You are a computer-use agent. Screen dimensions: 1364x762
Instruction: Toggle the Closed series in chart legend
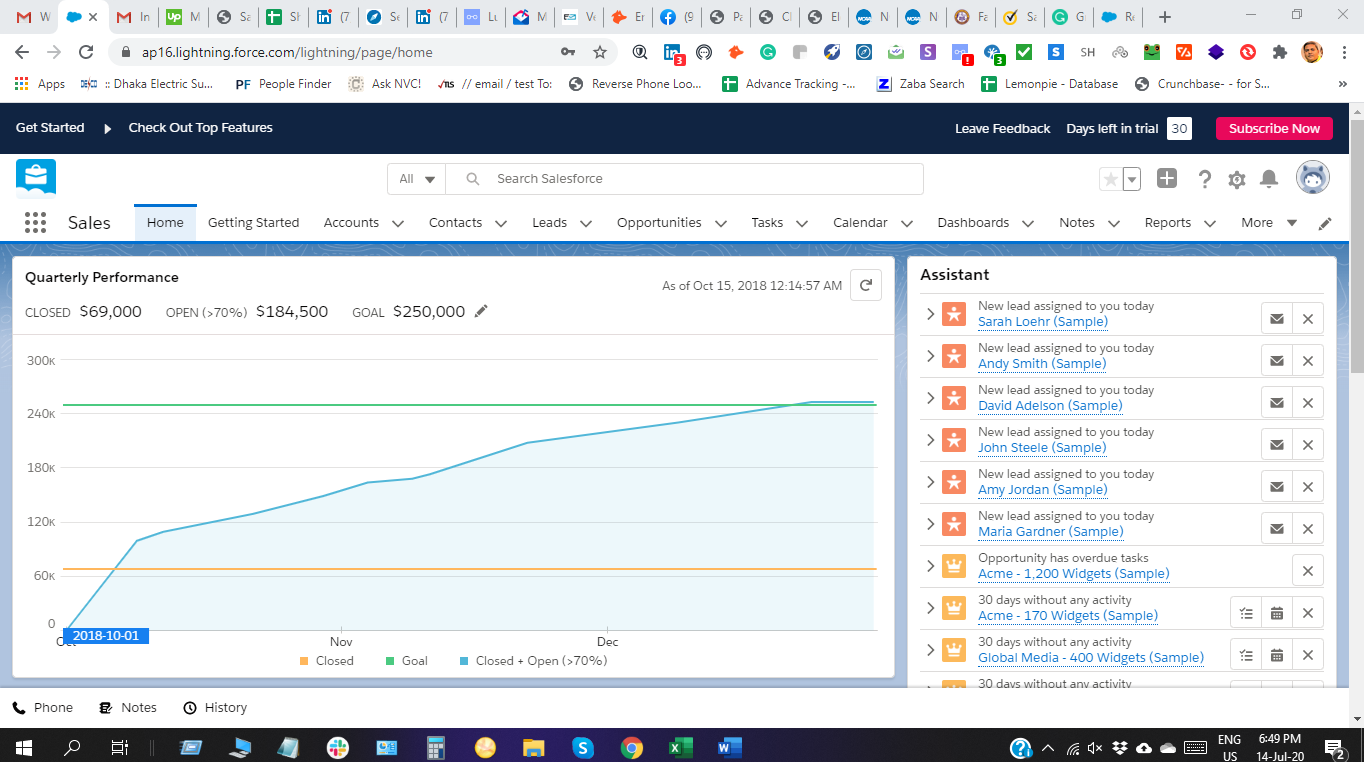(x=326, y=661)
